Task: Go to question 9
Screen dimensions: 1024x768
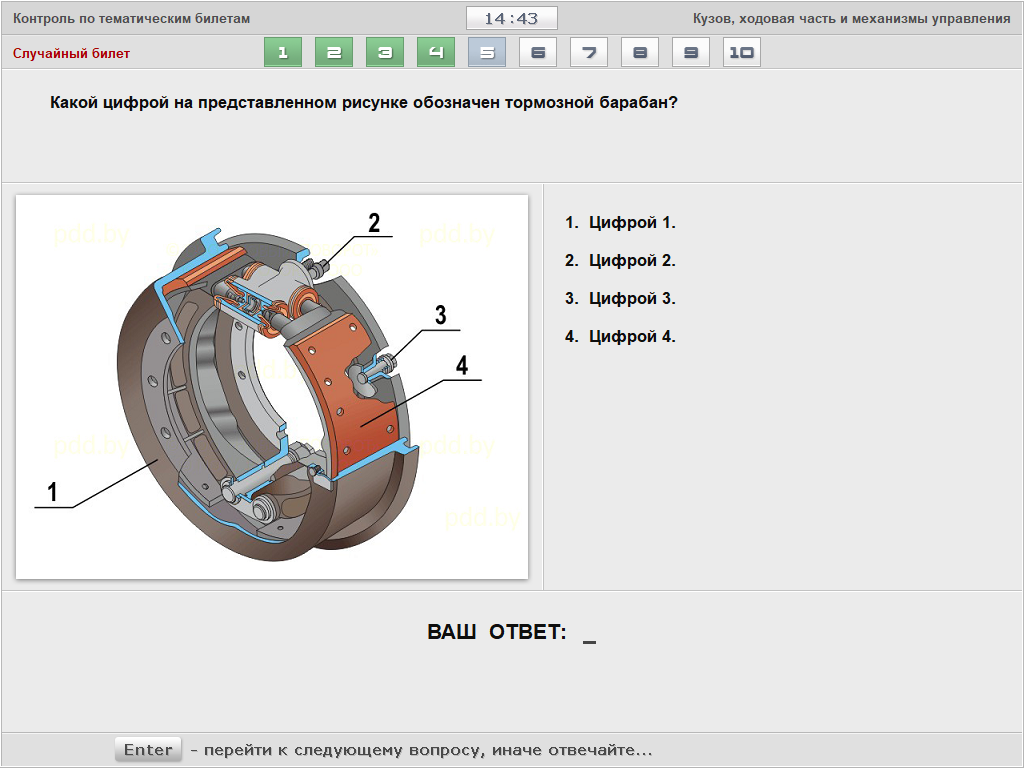Action: 691,53
